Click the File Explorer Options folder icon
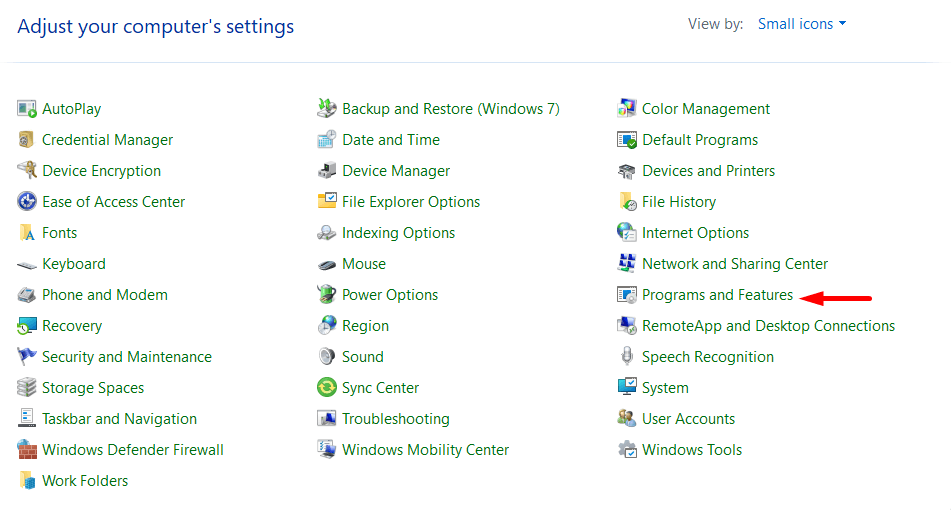 [327, 202]
